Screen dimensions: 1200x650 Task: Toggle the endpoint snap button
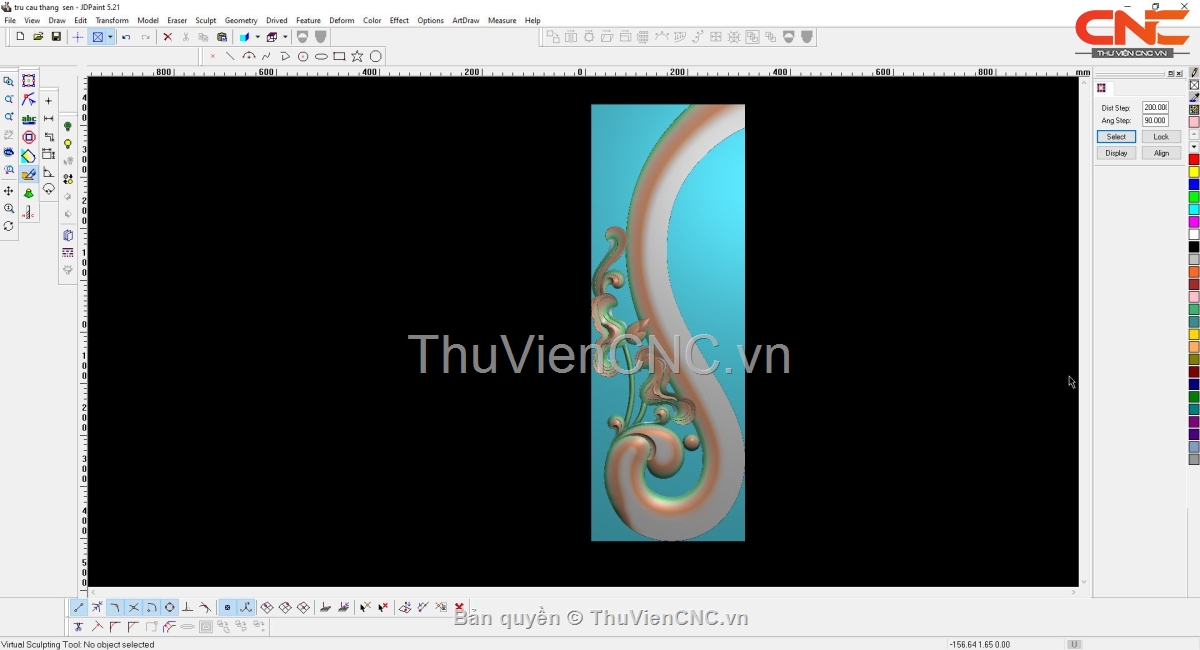click(x=79, y=607)
